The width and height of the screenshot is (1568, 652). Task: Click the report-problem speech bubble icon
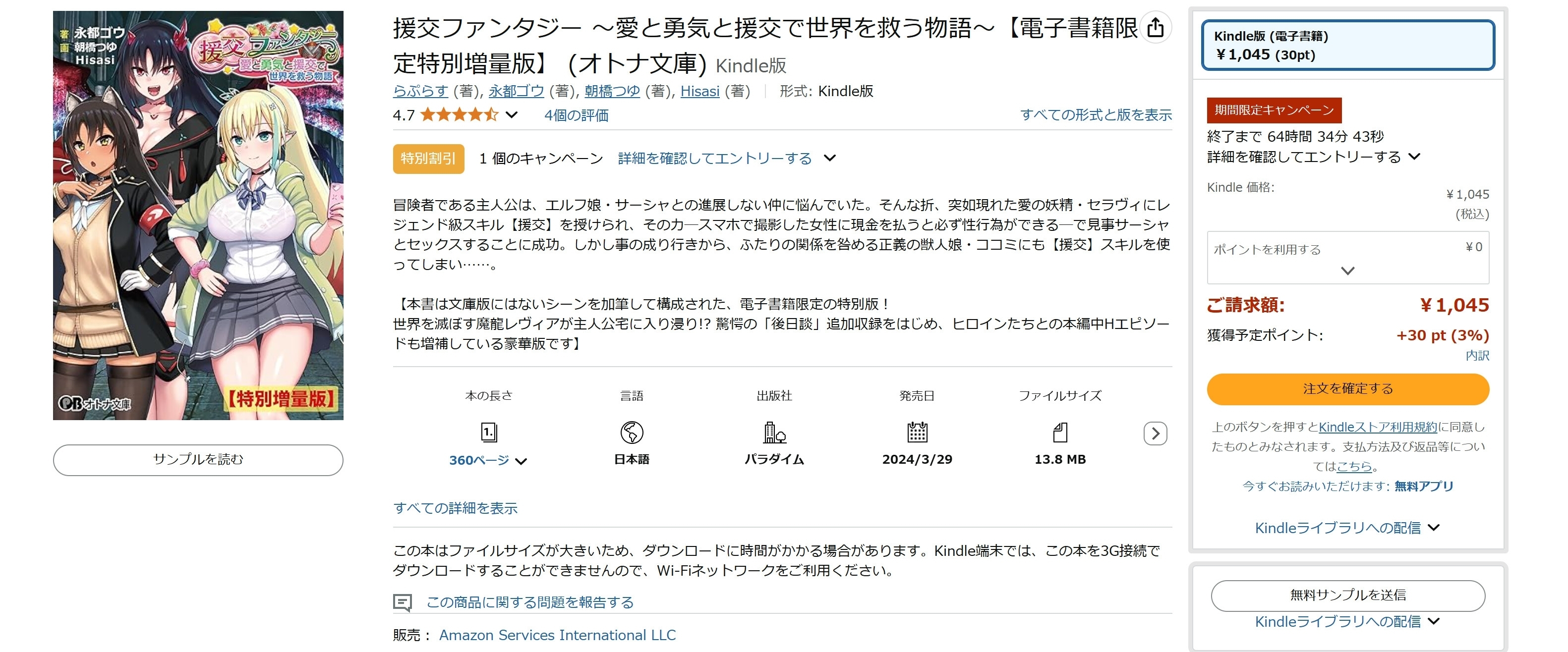pyautogui.click(x=403, y=603)
